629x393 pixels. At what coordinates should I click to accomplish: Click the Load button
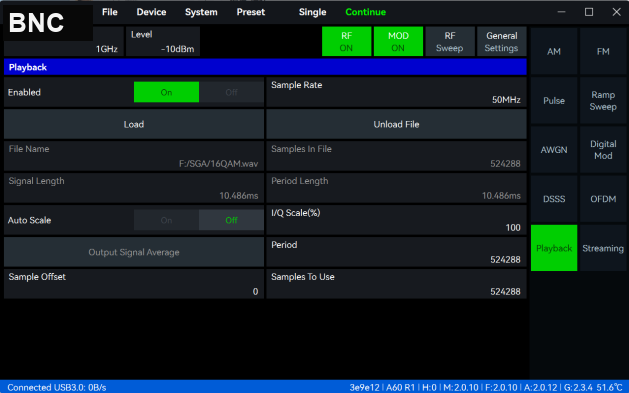tap(134, 124)
